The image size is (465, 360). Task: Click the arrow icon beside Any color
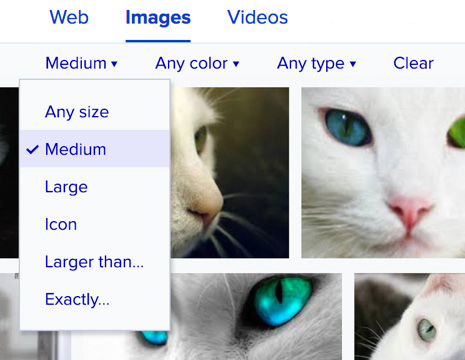coord(236,64)
